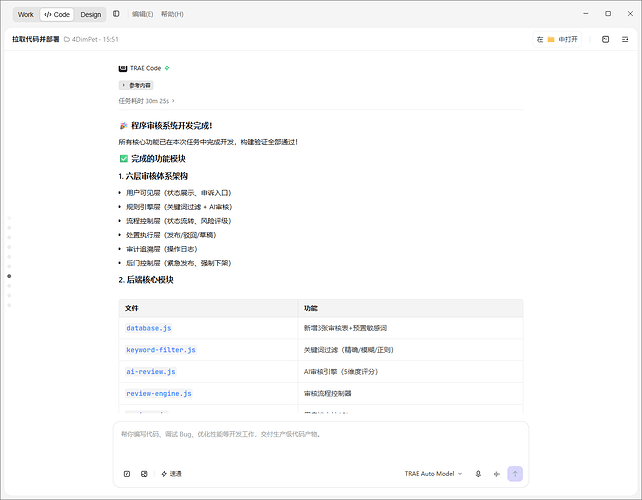Viewport: 642px width, 500px height.
Task: Expand task duration 30m 25s details
Action: coord(146,101)
